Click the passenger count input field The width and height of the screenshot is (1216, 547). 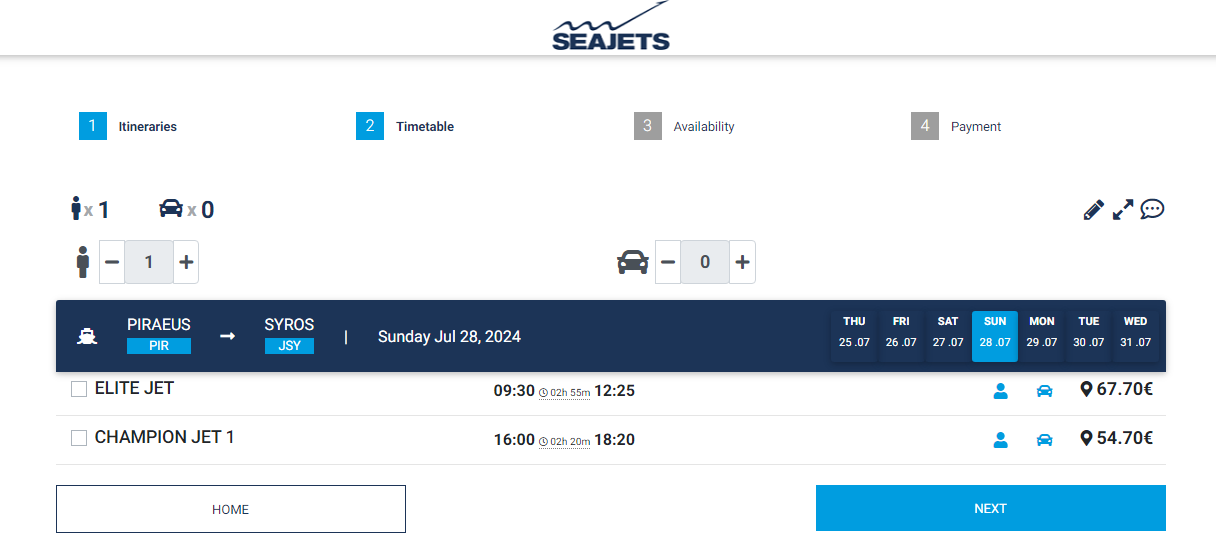coord(149,262)
